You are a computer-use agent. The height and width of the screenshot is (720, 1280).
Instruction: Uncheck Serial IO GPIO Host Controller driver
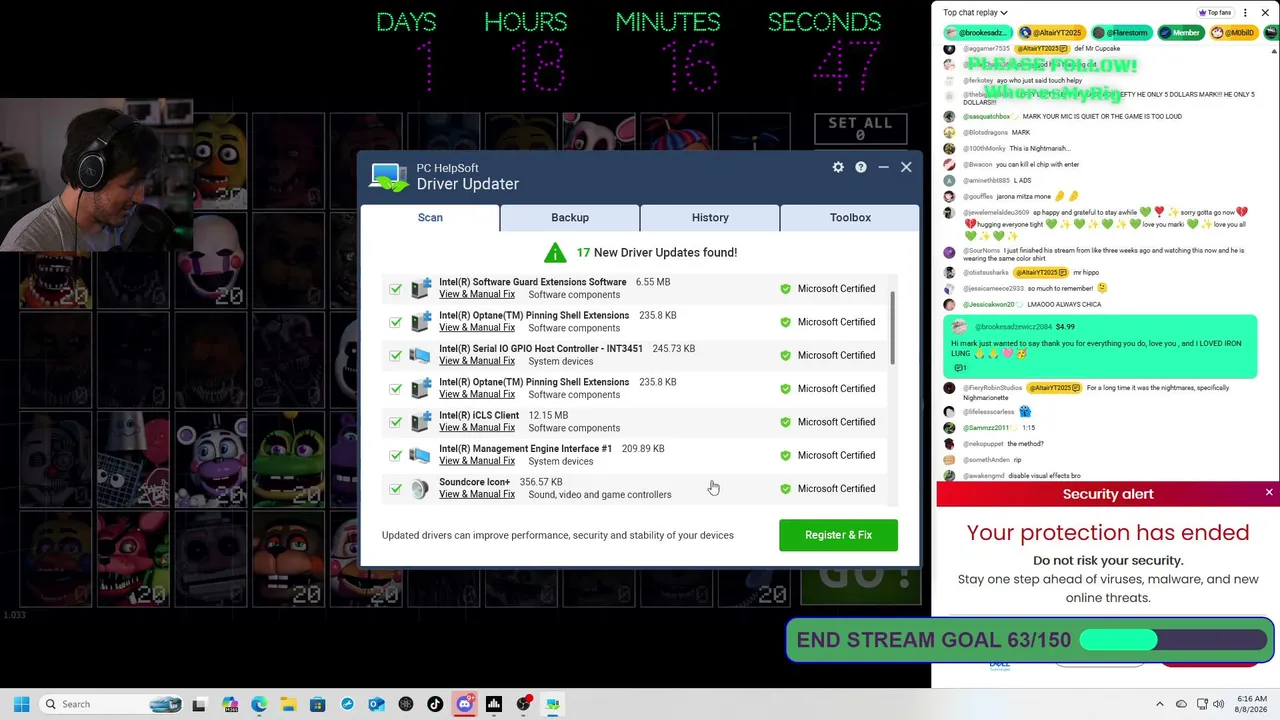pos(396,355)
